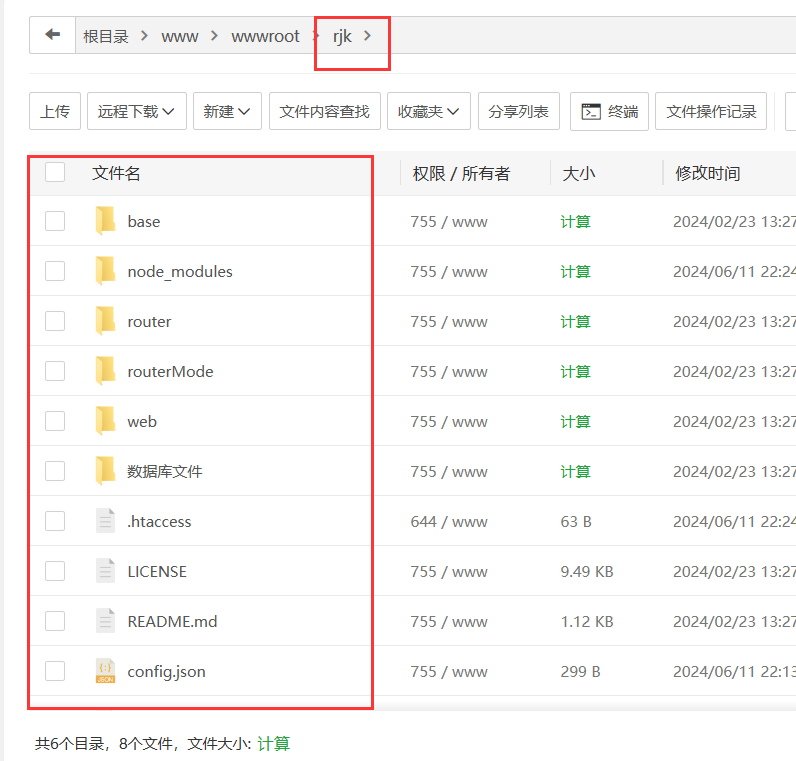Calculate size of node_modules folder

pyautogui.click(x=575, y=272)
